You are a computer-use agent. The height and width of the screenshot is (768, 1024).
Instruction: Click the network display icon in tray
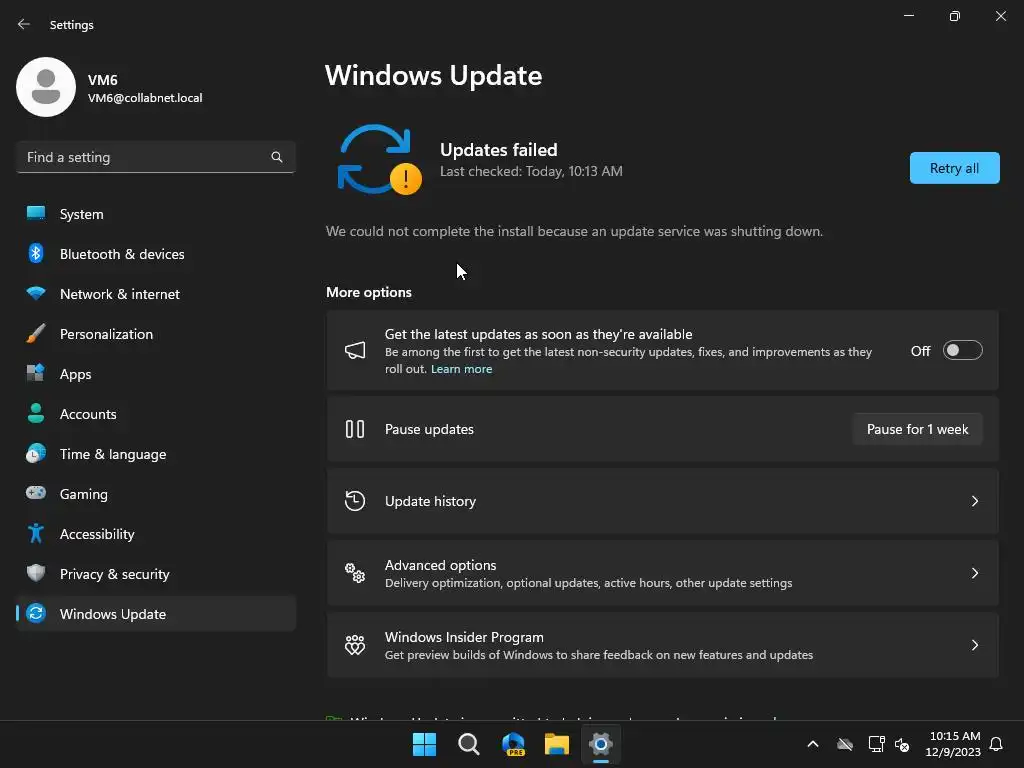coord(876,744)
